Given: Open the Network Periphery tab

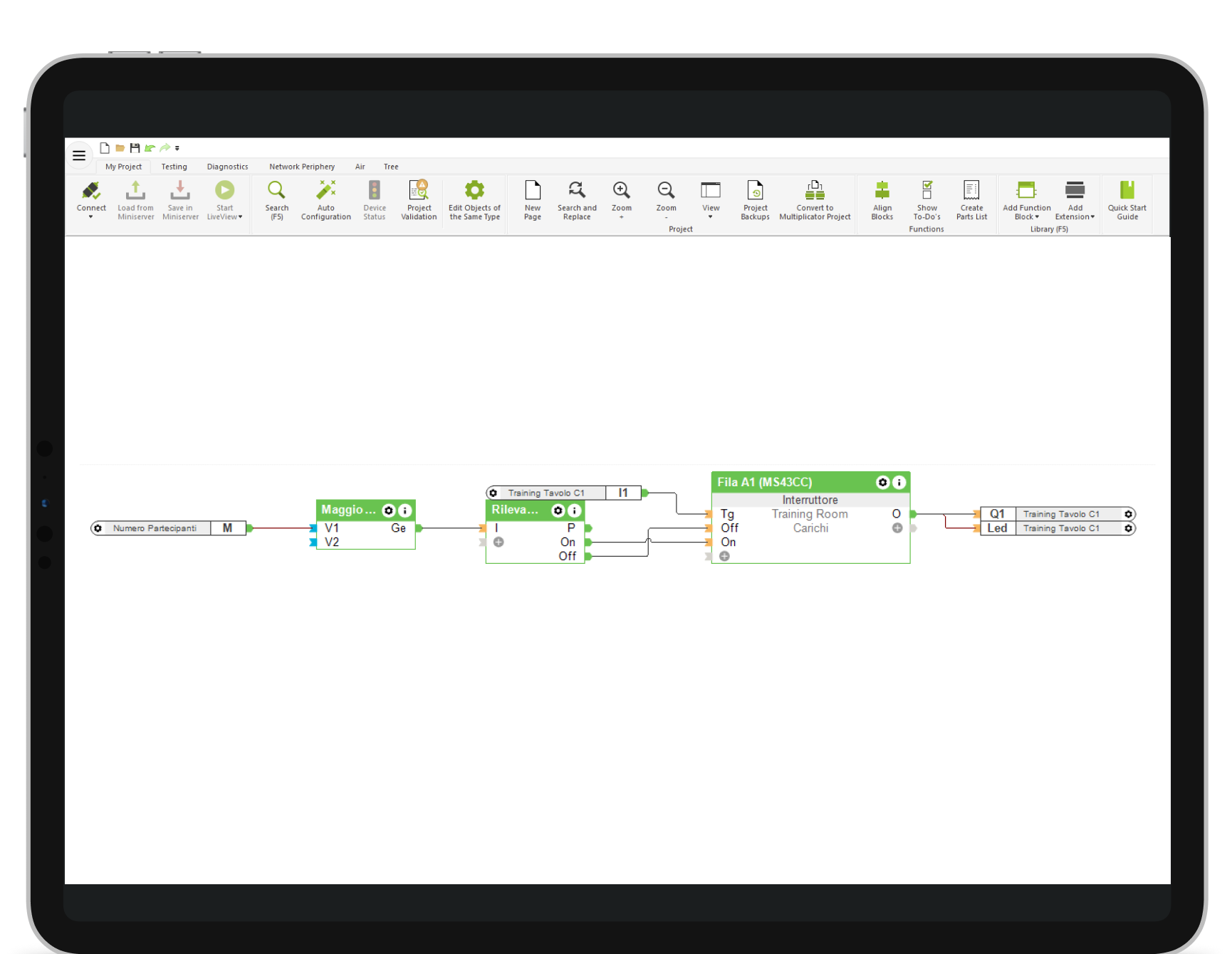Looking at the screenshot, I should 302,167.
